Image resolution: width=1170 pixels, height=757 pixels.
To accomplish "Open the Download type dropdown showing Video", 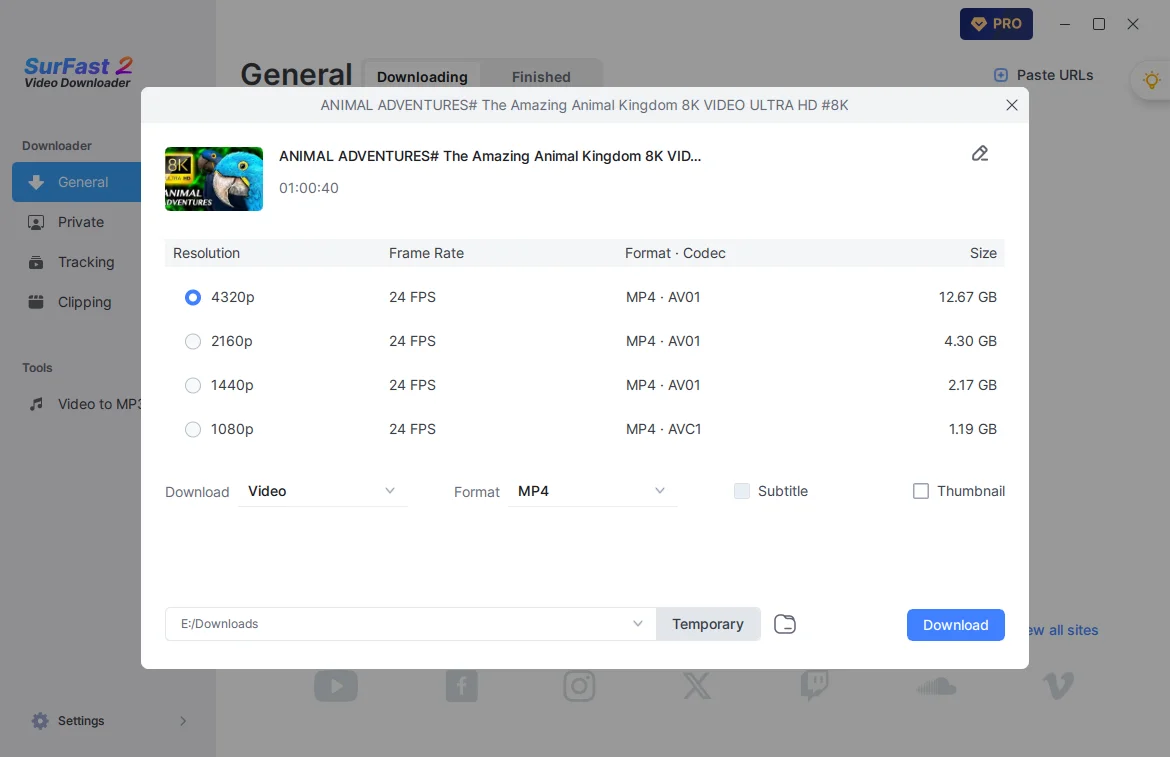I will (x=322, y=491).
